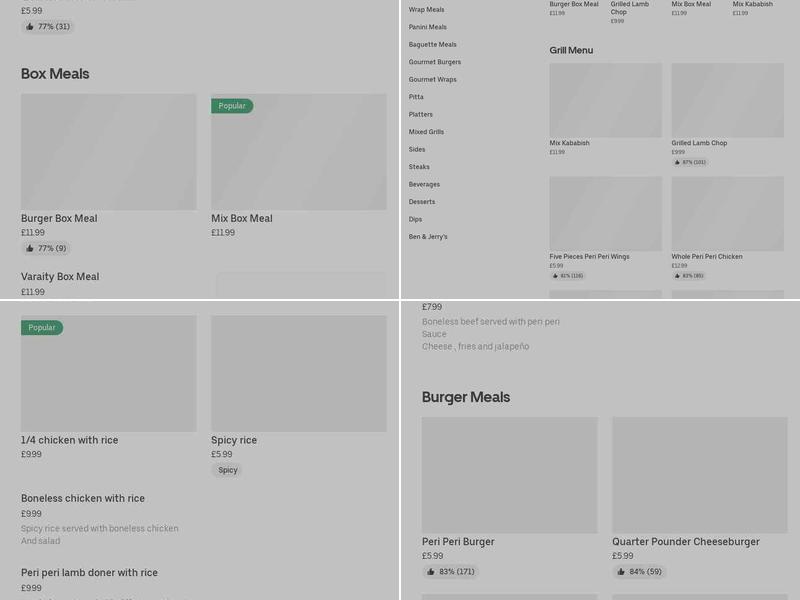The image size is (800, 600).
Task: Go to the Platters category
Action: pos(420,114)
